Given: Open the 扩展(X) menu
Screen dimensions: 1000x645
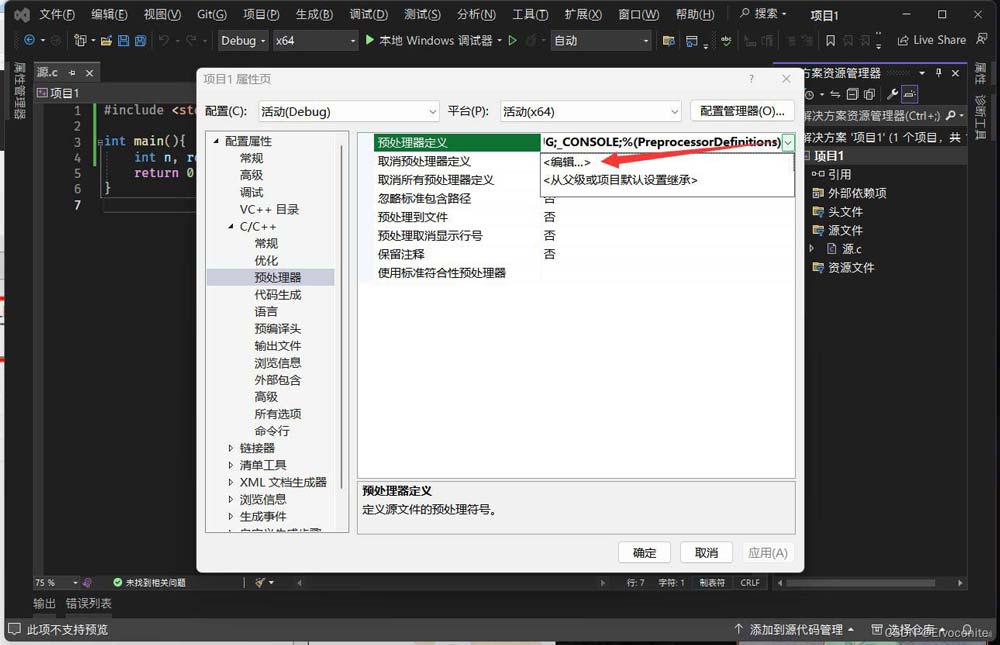Looking at the screenshot, I should [583, 14].
